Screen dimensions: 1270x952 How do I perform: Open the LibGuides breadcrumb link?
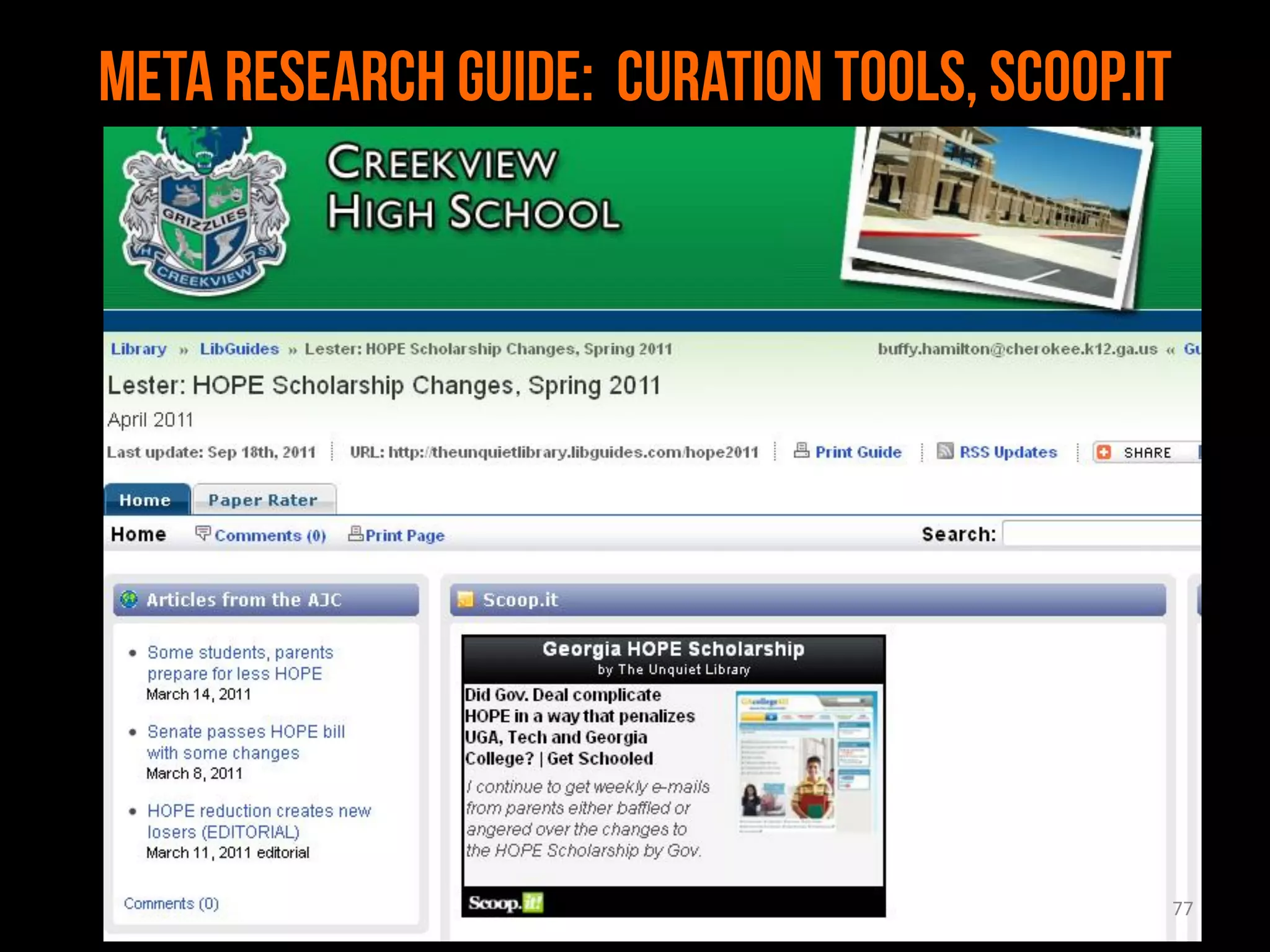pyautogui.click(x=239, y=349)
